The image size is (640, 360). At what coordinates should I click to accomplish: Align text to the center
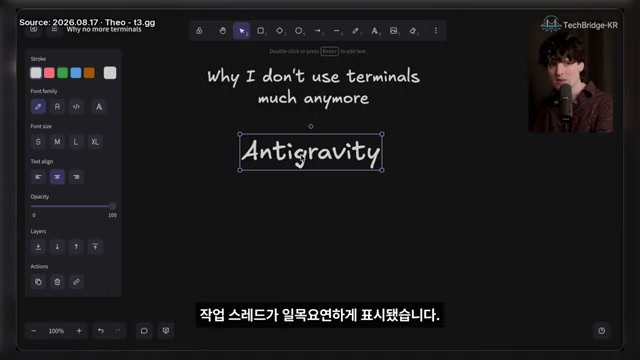click(57, 177)
